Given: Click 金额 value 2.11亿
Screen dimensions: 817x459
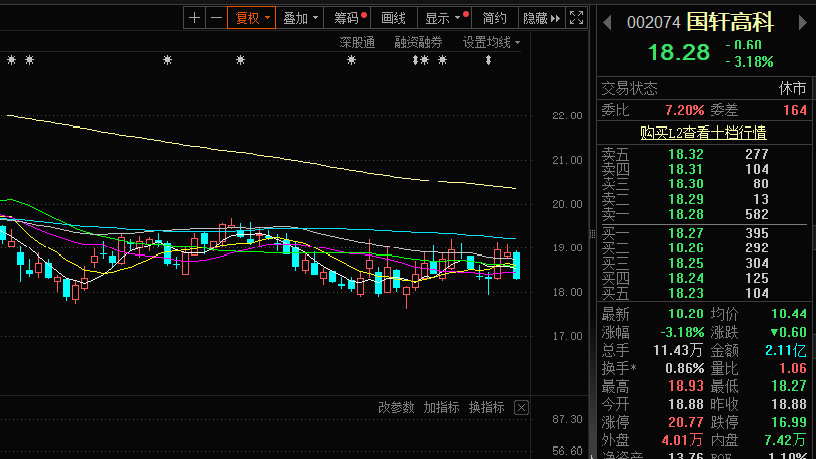Looking at the screenshot, I should 786,351.
